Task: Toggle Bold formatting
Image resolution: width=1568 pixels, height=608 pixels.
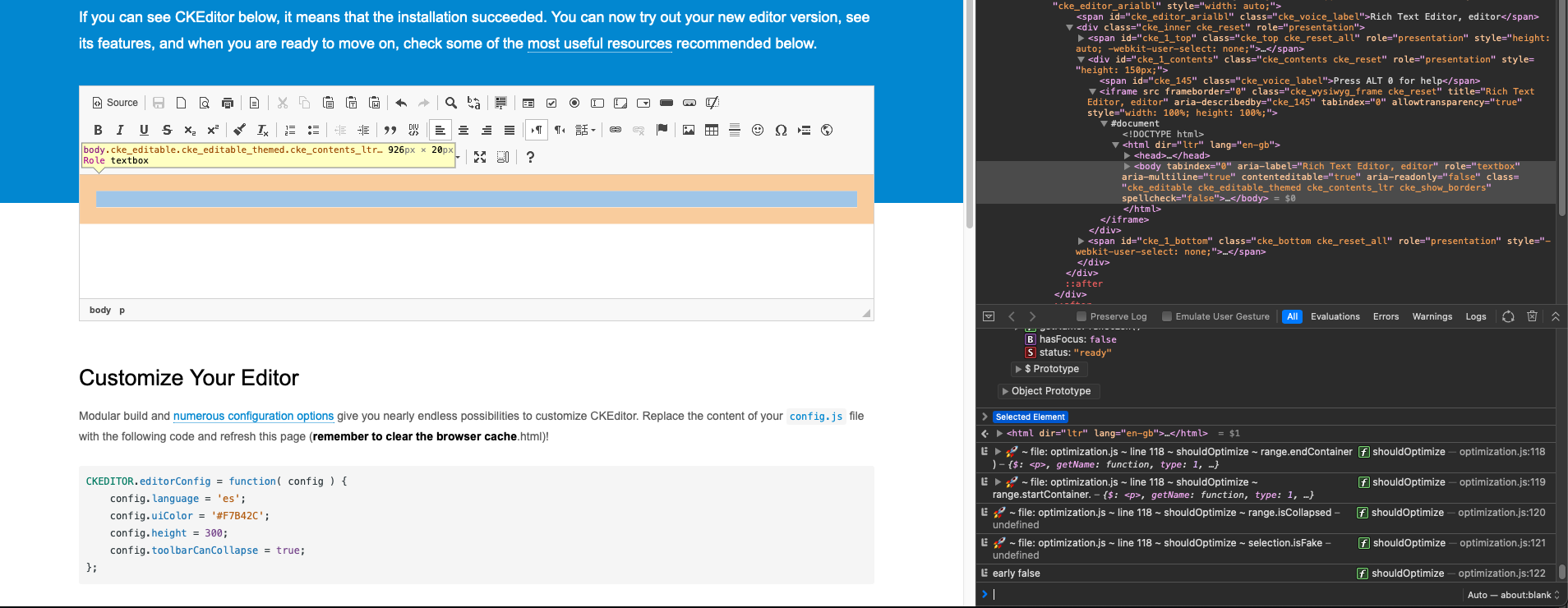Action: 98,130
